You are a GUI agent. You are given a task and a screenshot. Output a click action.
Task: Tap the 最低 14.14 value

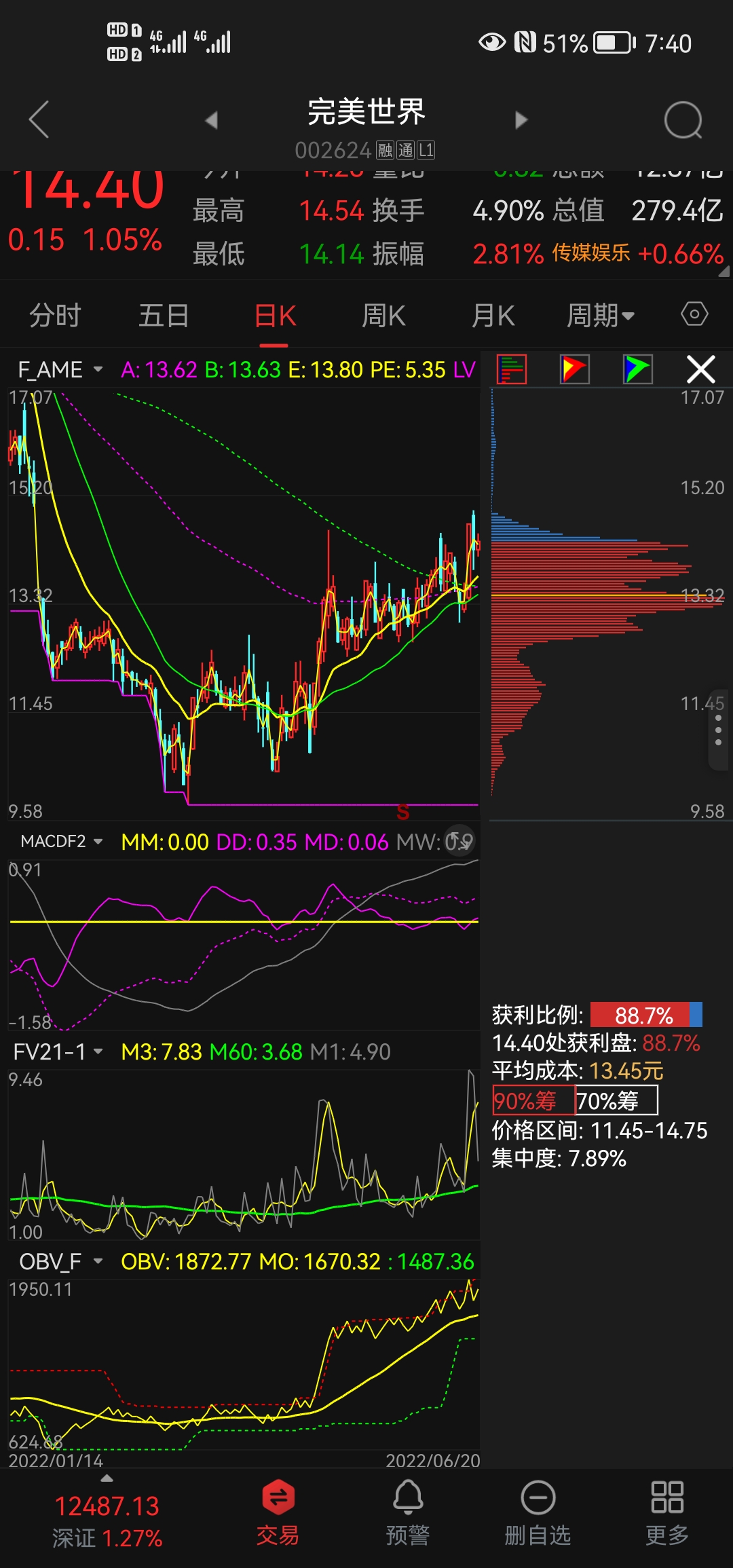coord(331,254)
